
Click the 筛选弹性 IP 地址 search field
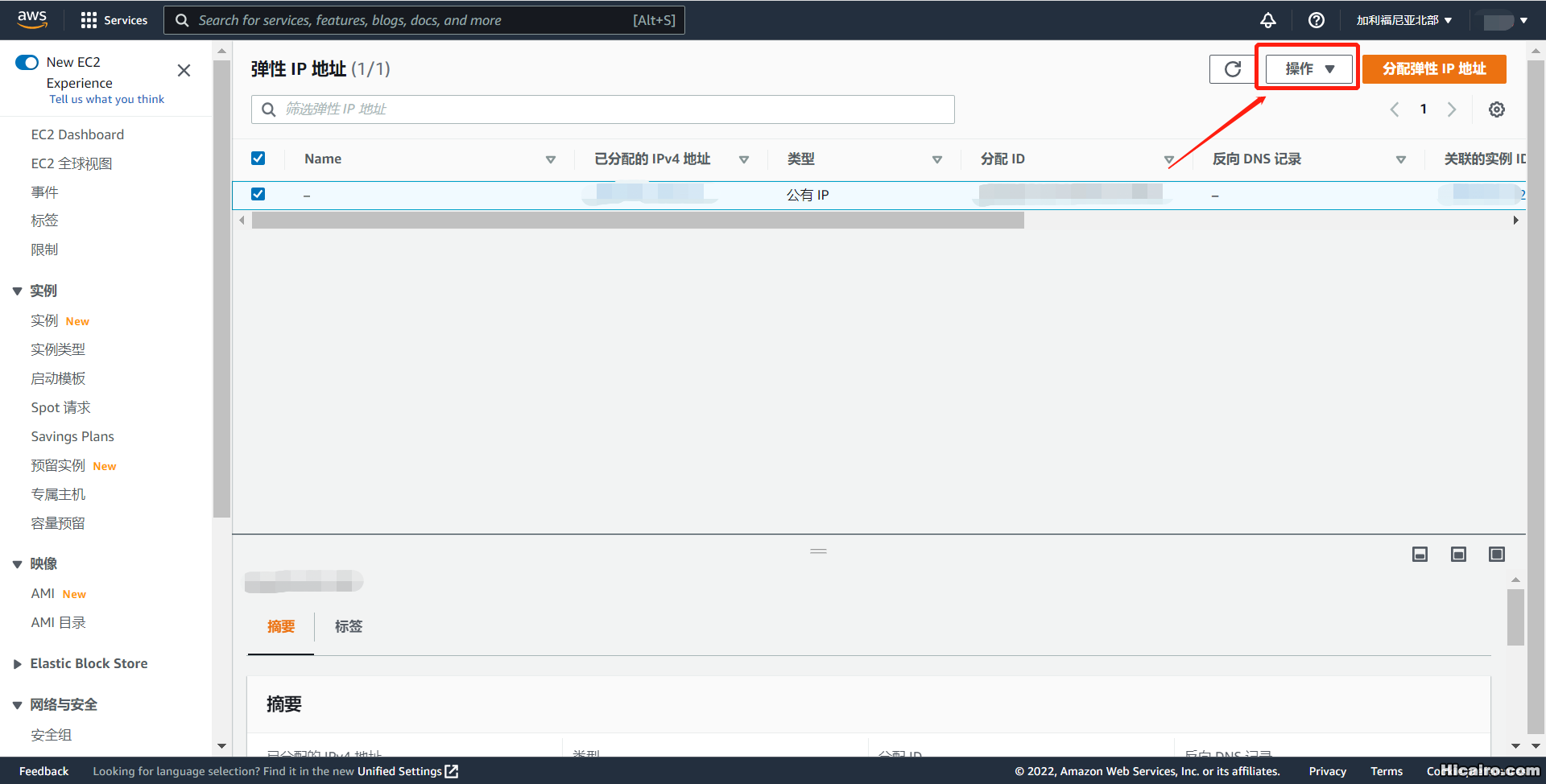click(602, 109)
